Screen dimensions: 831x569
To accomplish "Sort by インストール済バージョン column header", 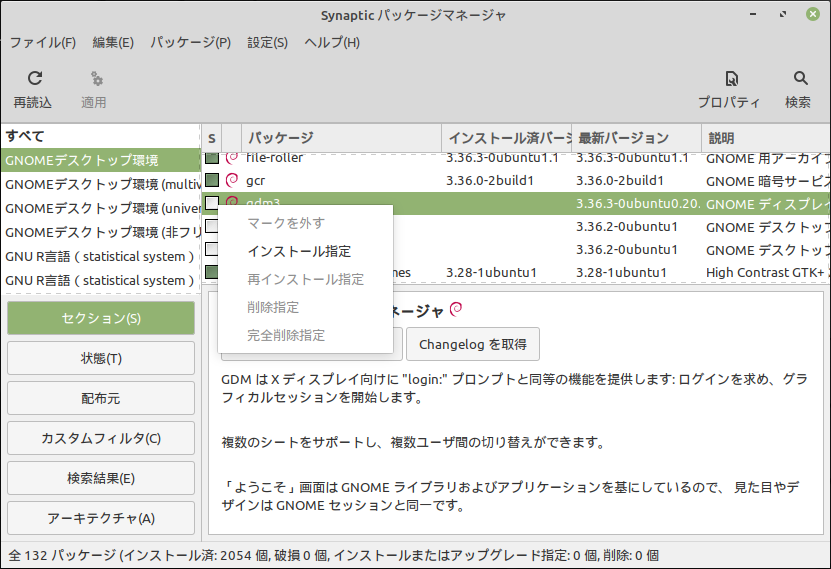I will [507, 138].
